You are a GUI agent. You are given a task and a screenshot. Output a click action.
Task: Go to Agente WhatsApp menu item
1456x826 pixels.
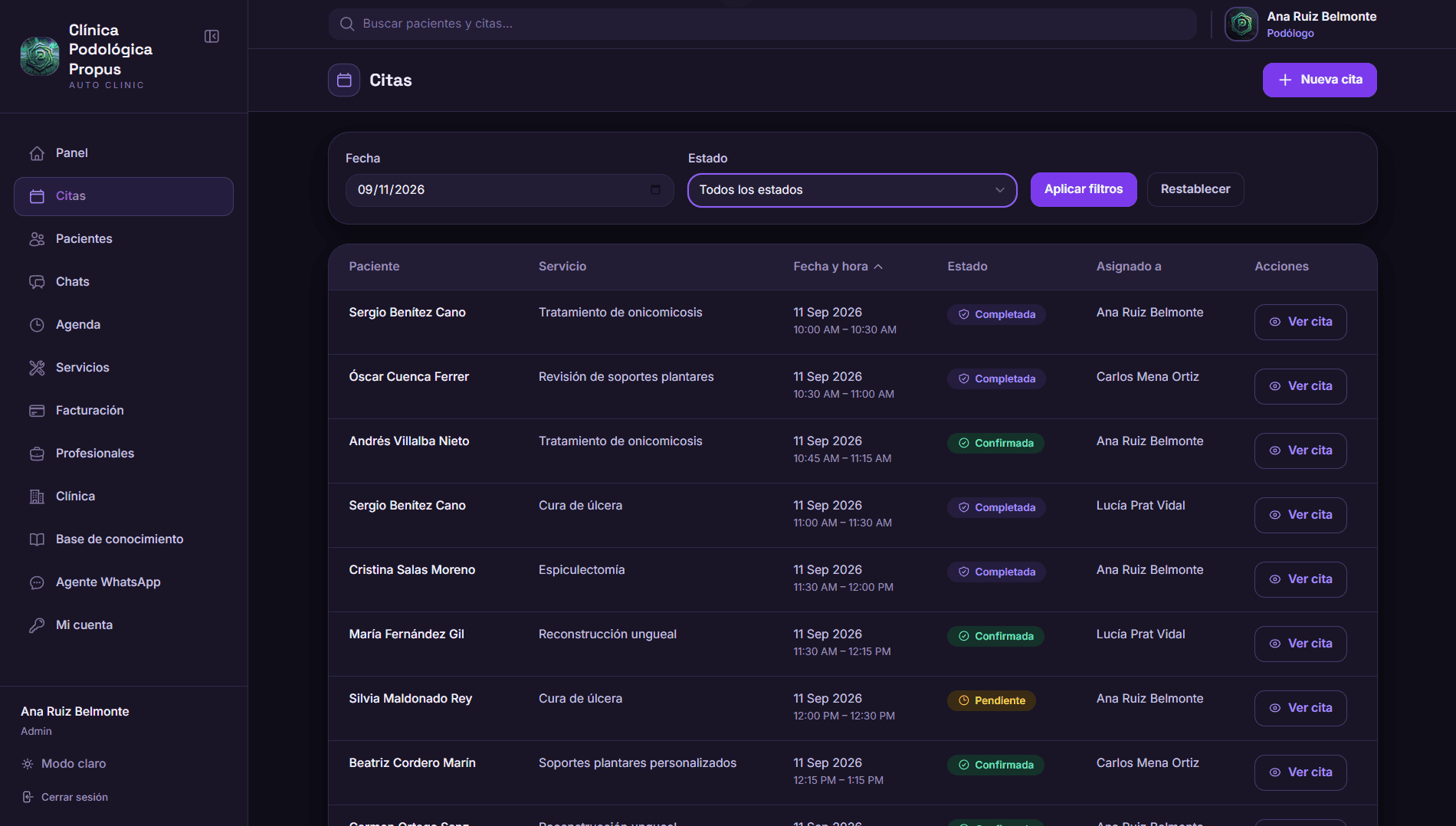123,582
